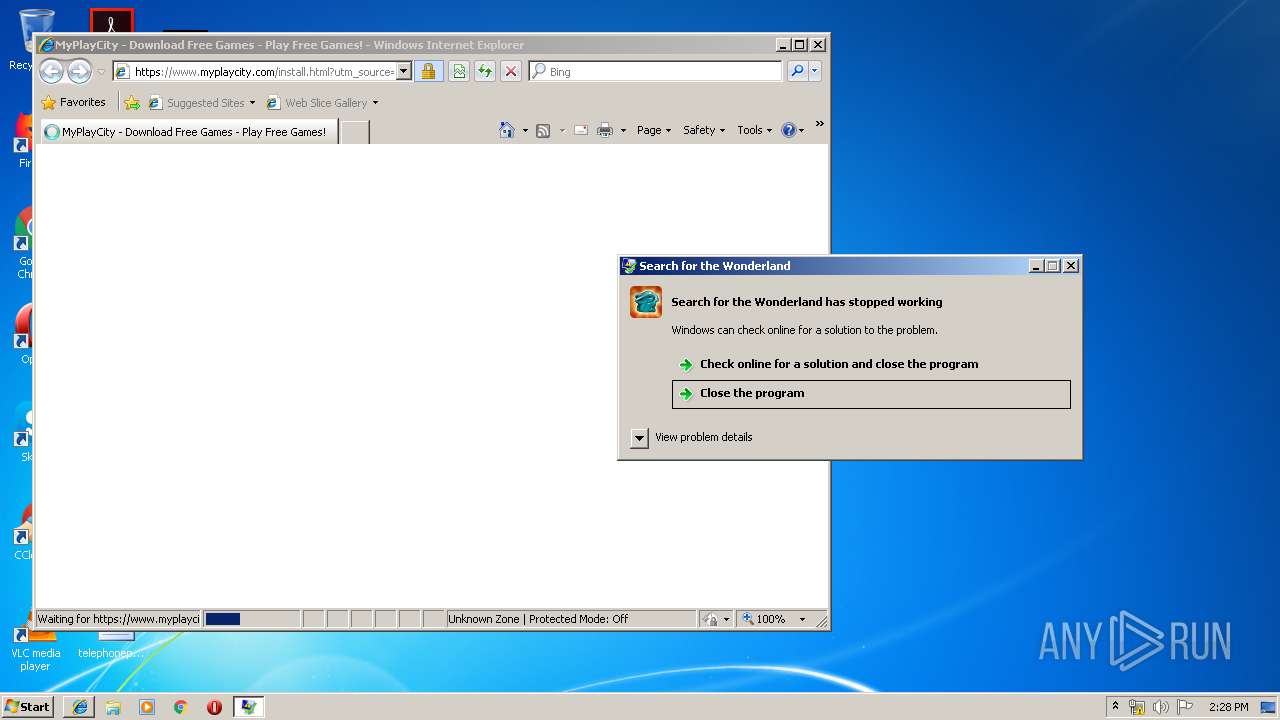Go forward with the IE Forward button
Image resolution: width=1280 pixels, height=720 pixels.
[79, 71]
